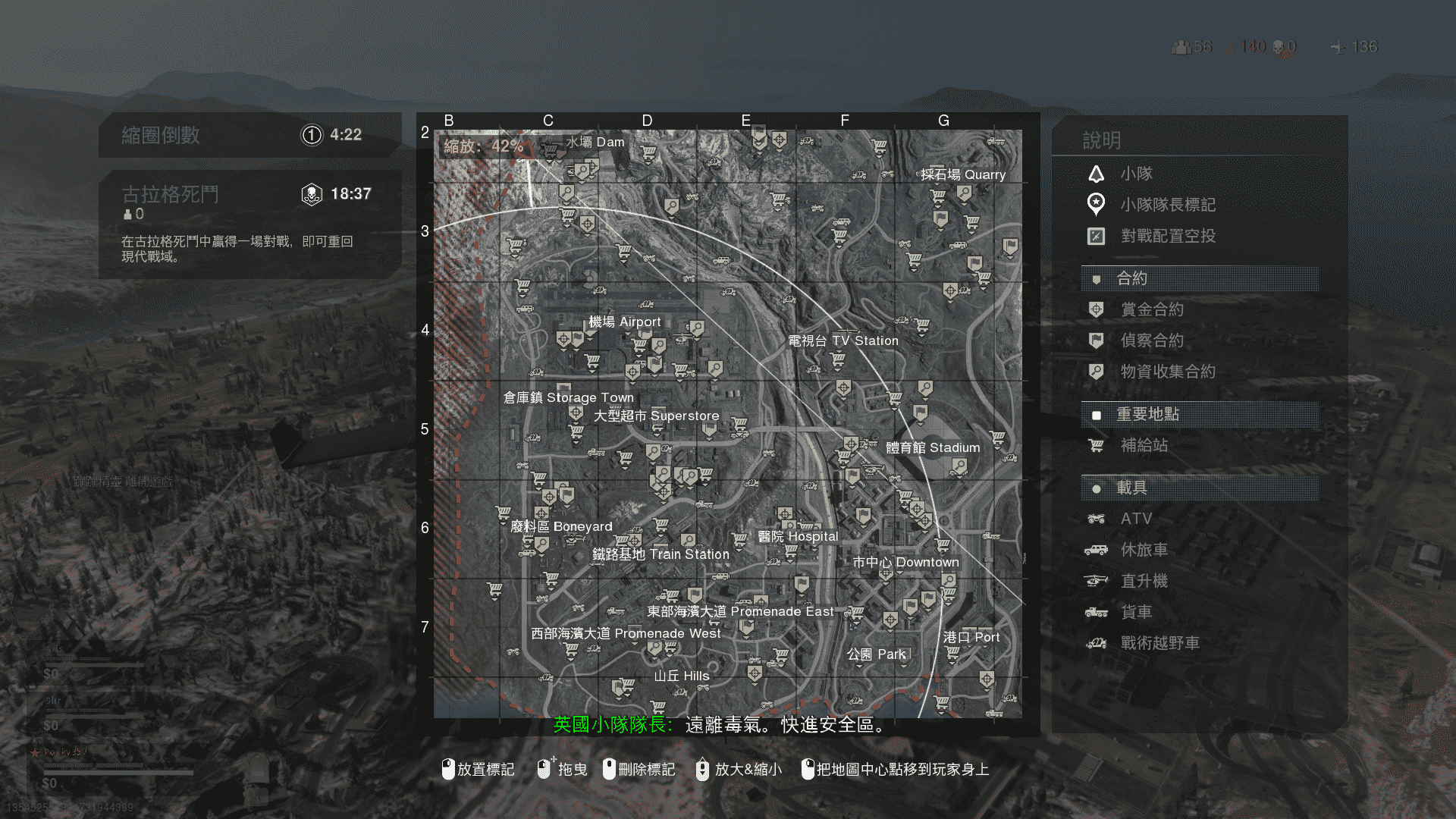The image size is (1456, 819).
Task: Select the 載具 legend section header
Action: tap(1200, 488)
